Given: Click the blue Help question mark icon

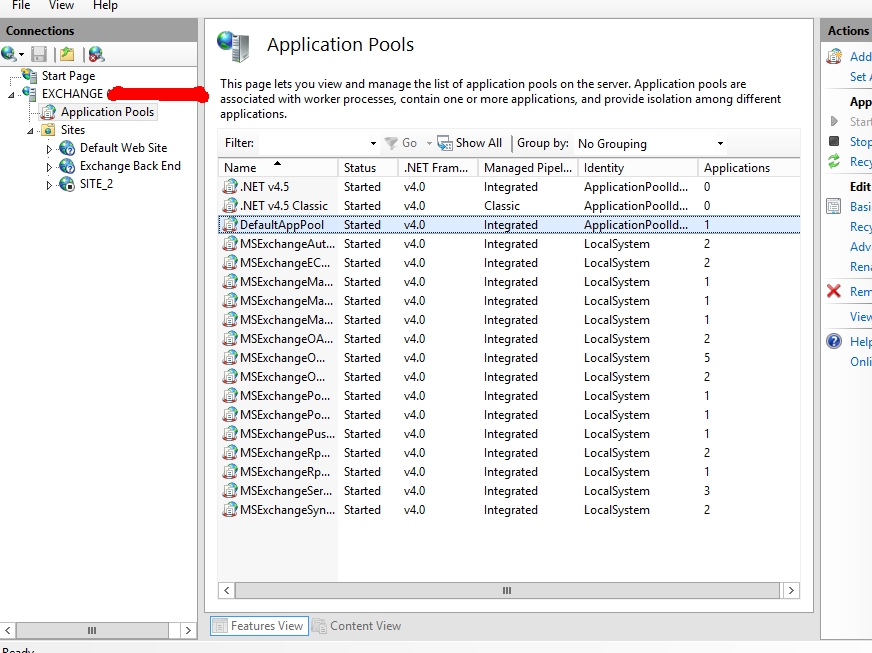Looking at the screenshot, I should 834,341.
